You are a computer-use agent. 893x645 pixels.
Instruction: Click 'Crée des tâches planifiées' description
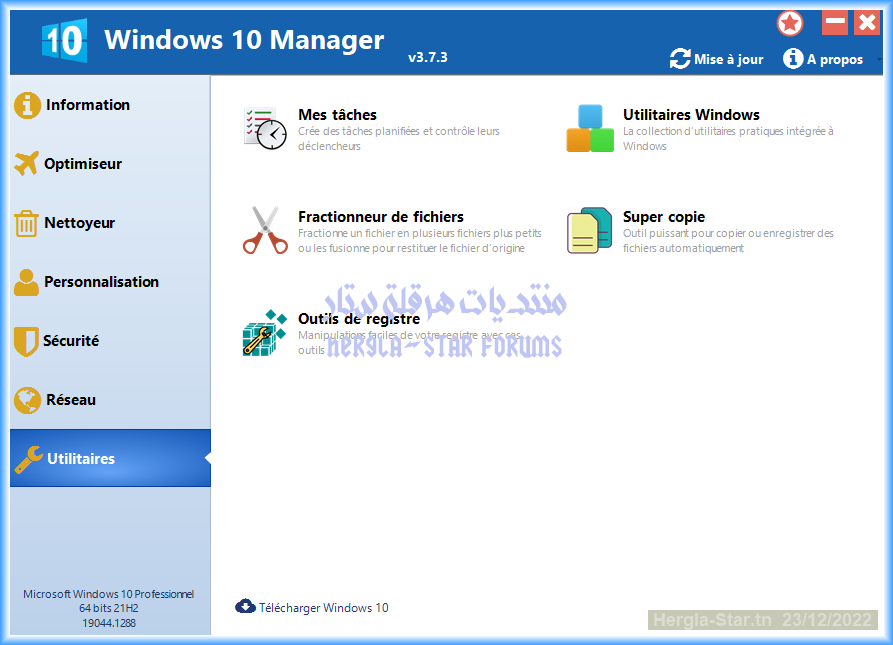coord(399,138)
